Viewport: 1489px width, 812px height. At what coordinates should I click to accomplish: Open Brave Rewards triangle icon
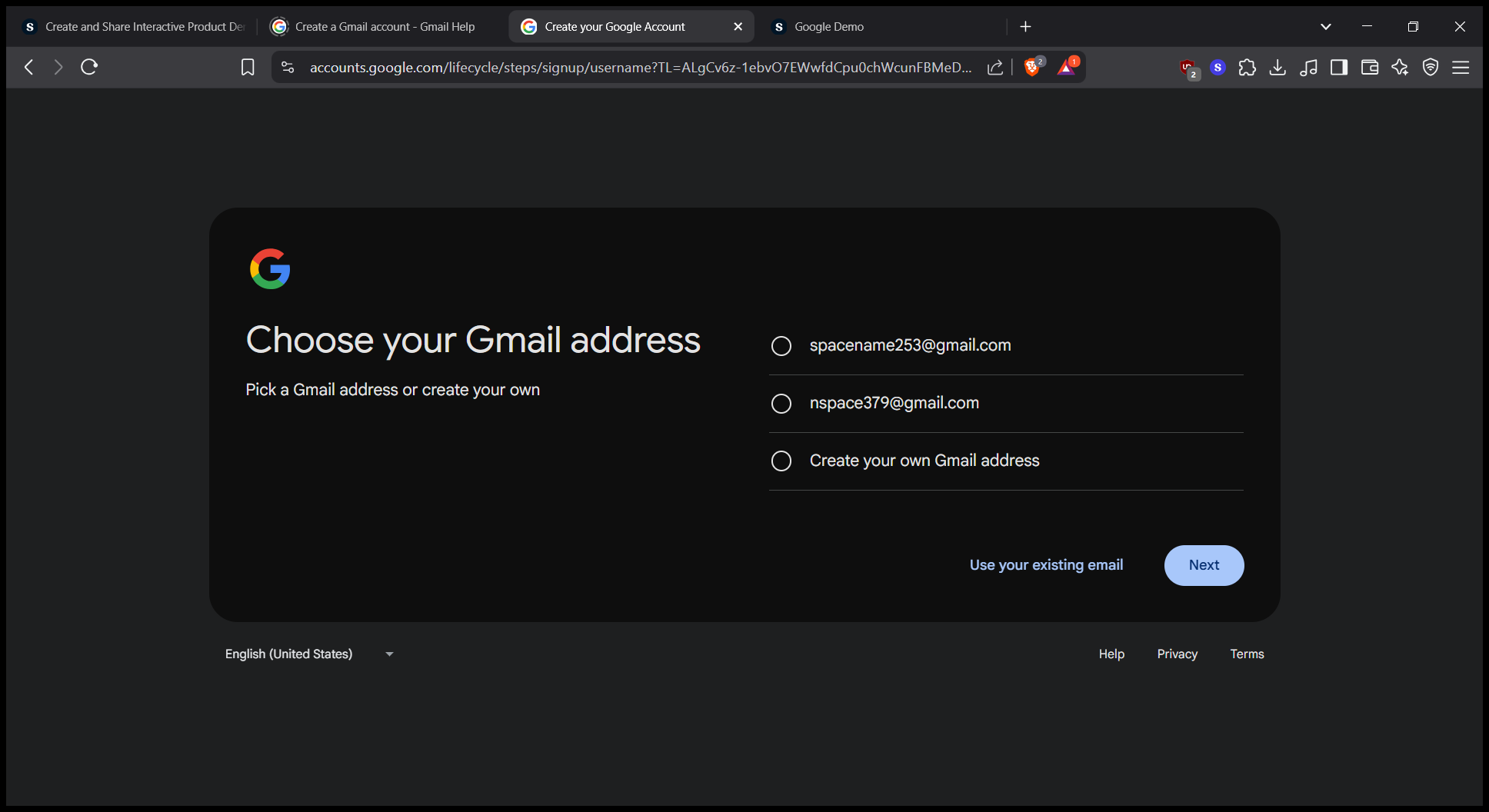click(x=1067, y=67)
